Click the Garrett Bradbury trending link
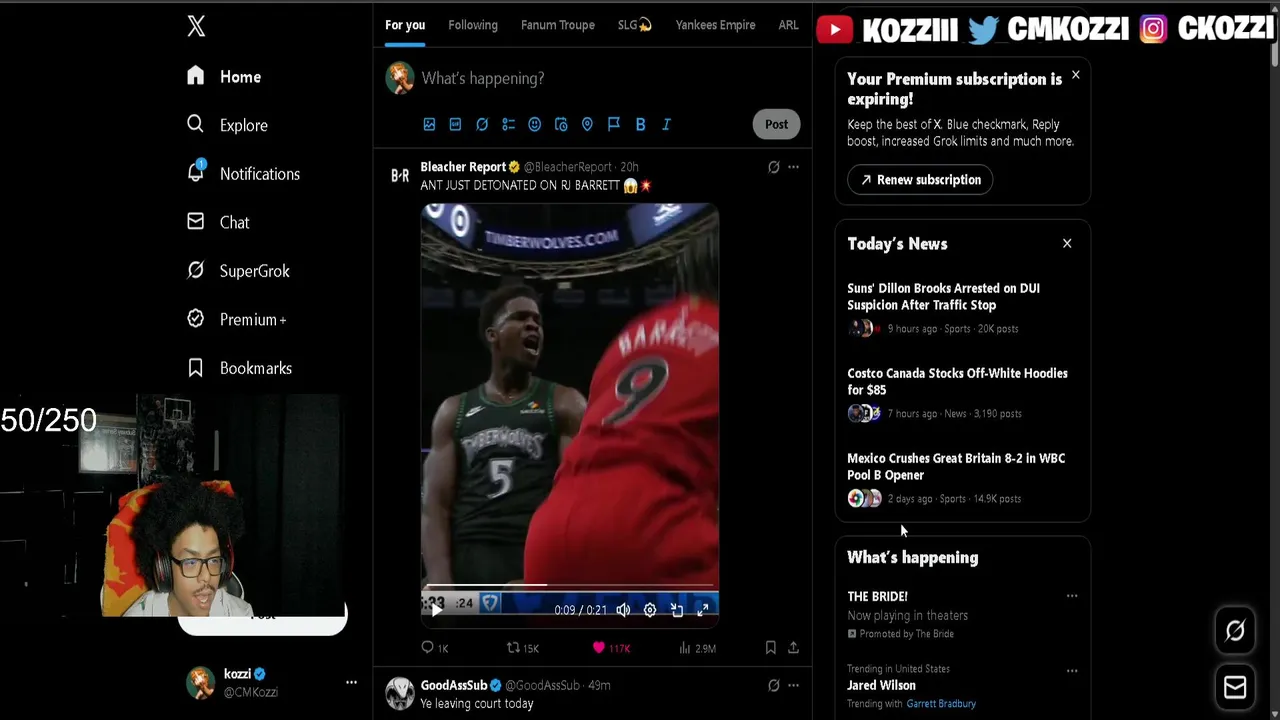 coord(941,704)
